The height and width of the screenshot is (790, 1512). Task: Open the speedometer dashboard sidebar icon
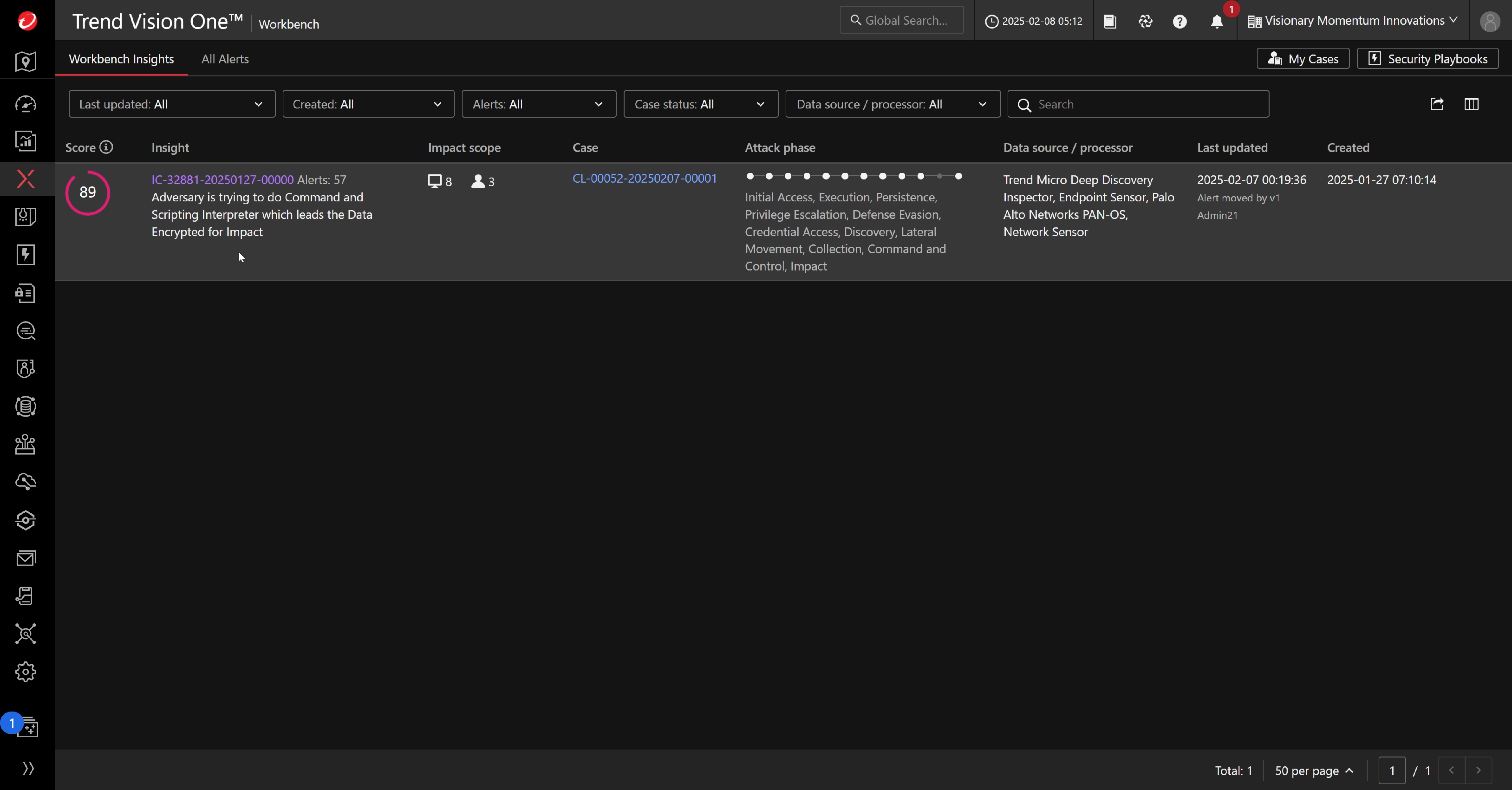point(26,104)
